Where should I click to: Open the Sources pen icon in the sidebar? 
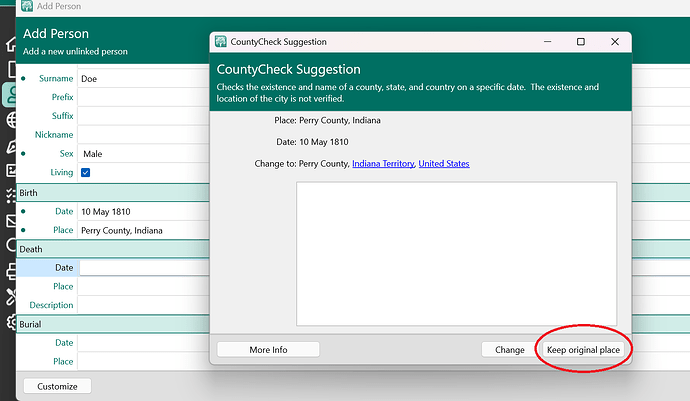[11, 146]
